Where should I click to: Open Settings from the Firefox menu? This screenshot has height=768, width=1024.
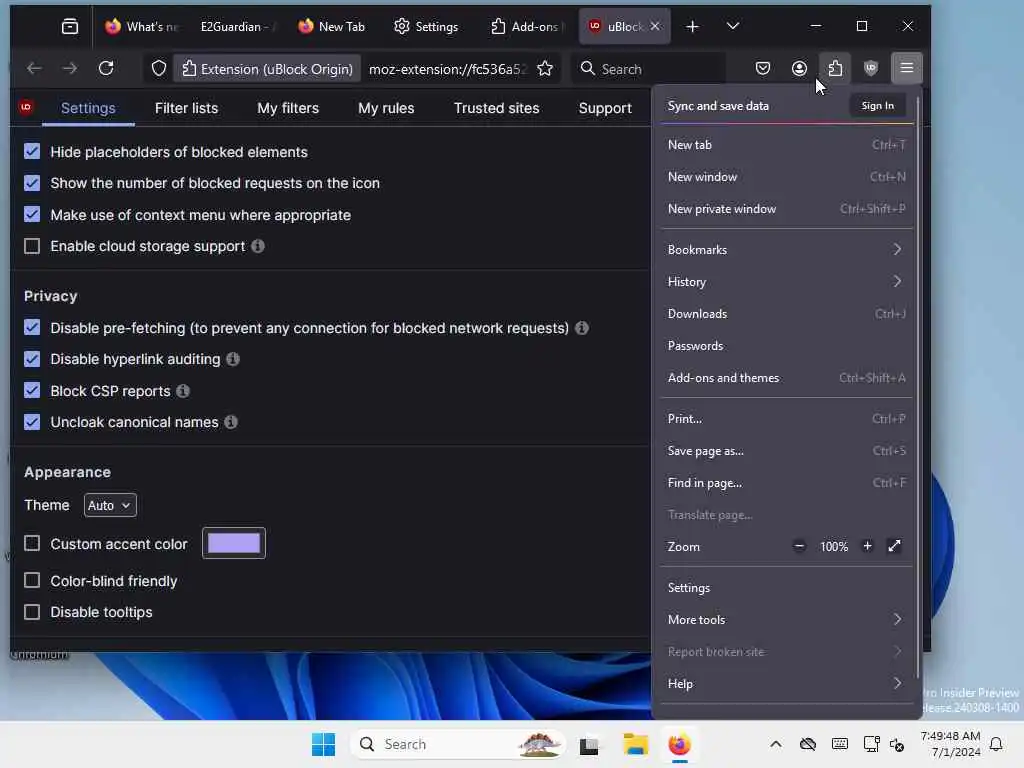point(786,588)
